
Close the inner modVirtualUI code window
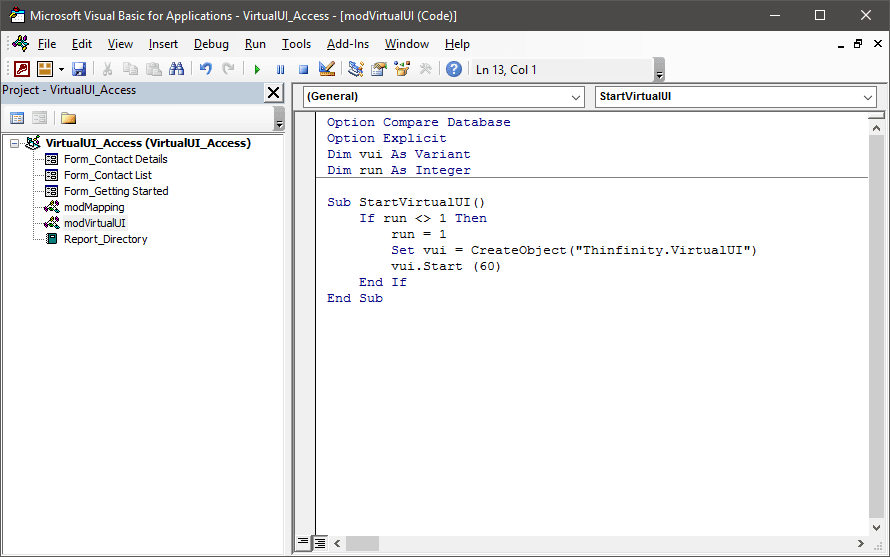[x=878, y=44]
